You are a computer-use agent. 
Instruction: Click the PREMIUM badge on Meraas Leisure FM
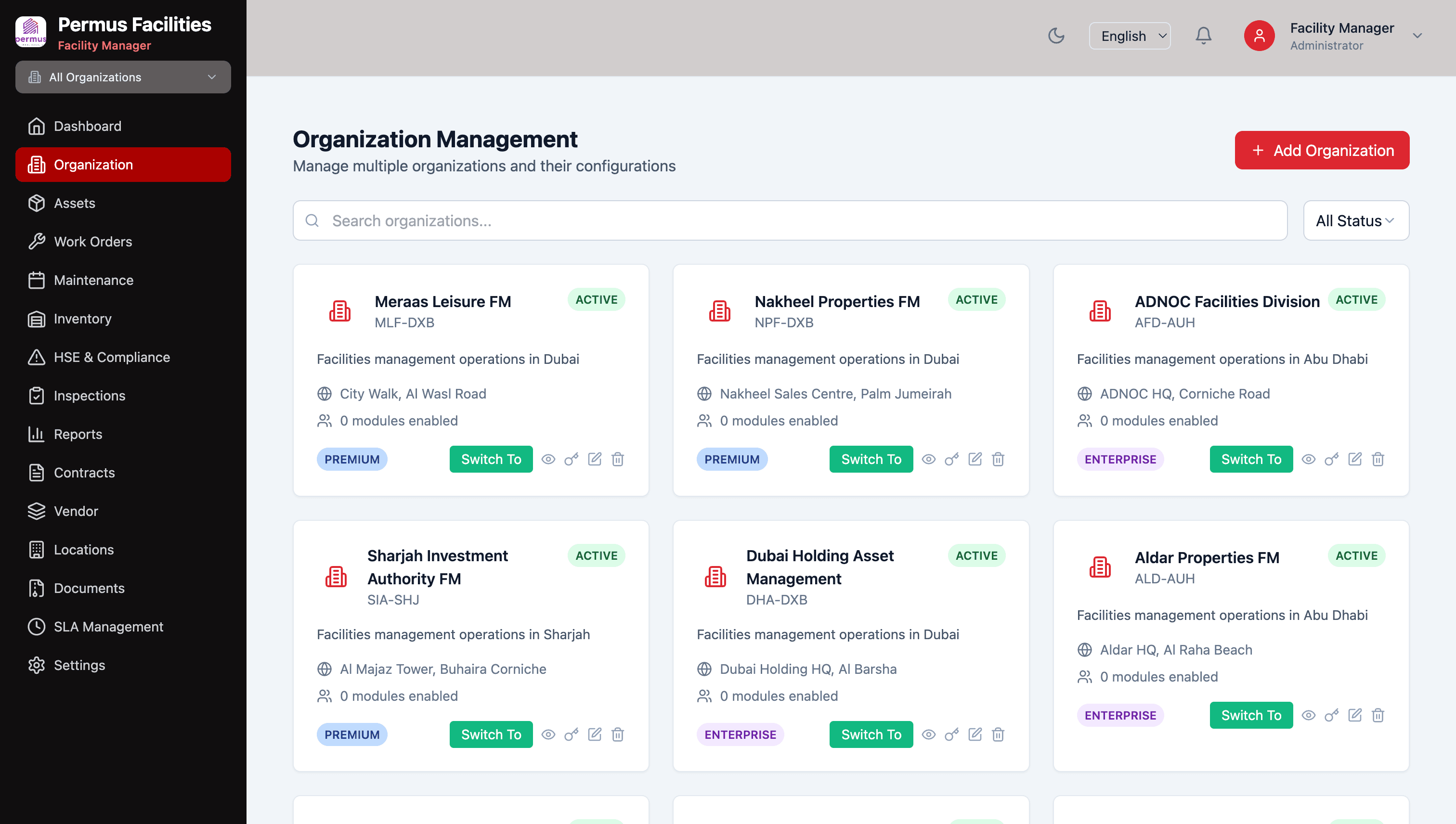point(351,459)
